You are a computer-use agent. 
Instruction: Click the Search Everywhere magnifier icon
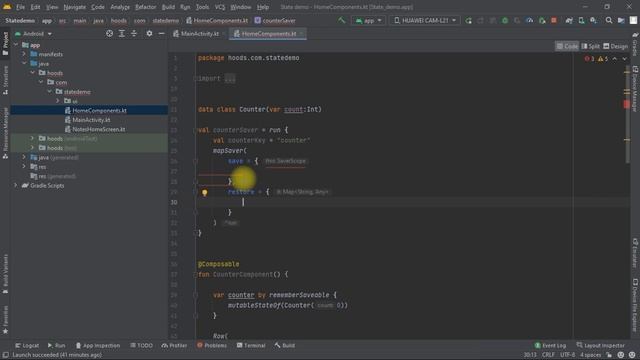[609, 20]
